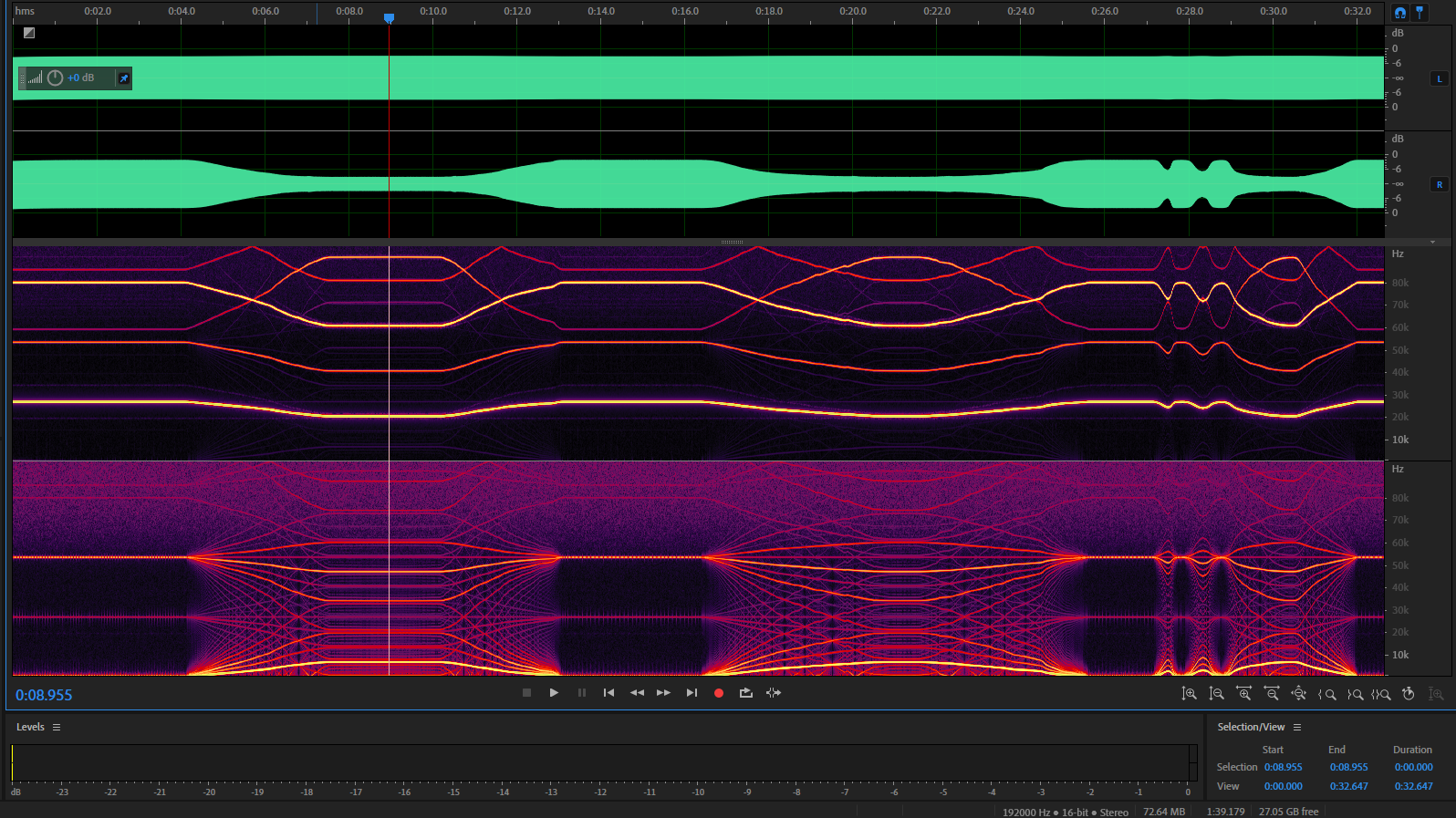This screenshot has height=818, width=1456.
Task: Pause playback with the Pause button
Action: pos(582,693)
